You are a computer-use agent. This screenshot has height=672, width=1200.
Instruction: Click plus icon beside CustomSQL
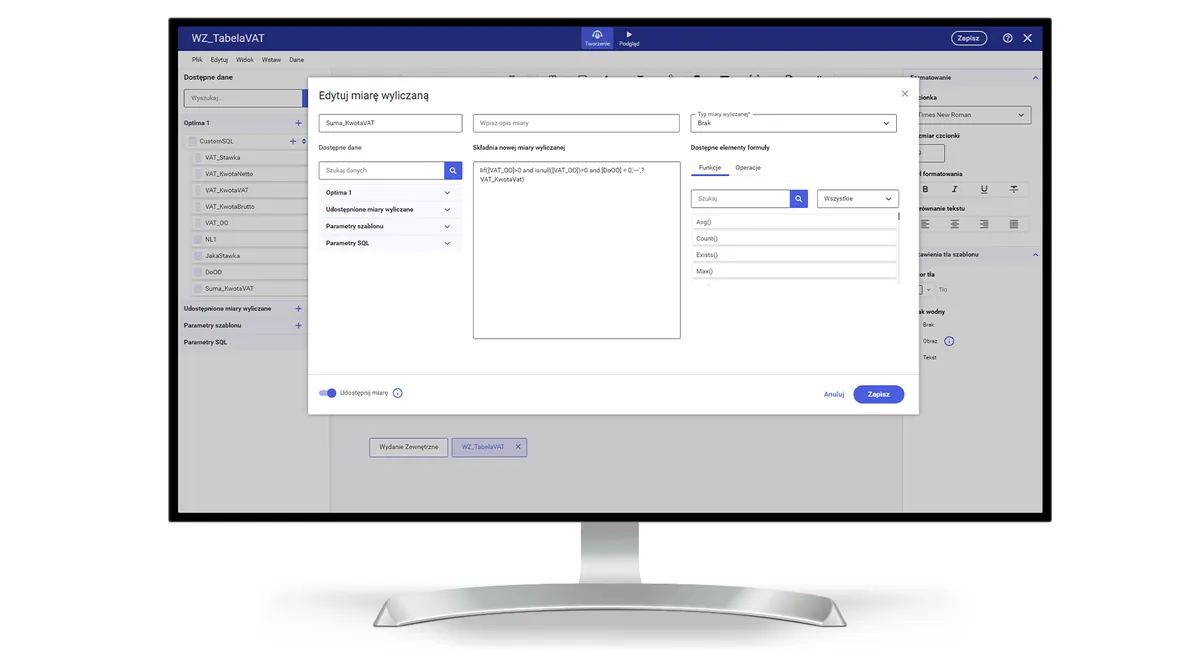click(x=293, y=141)
